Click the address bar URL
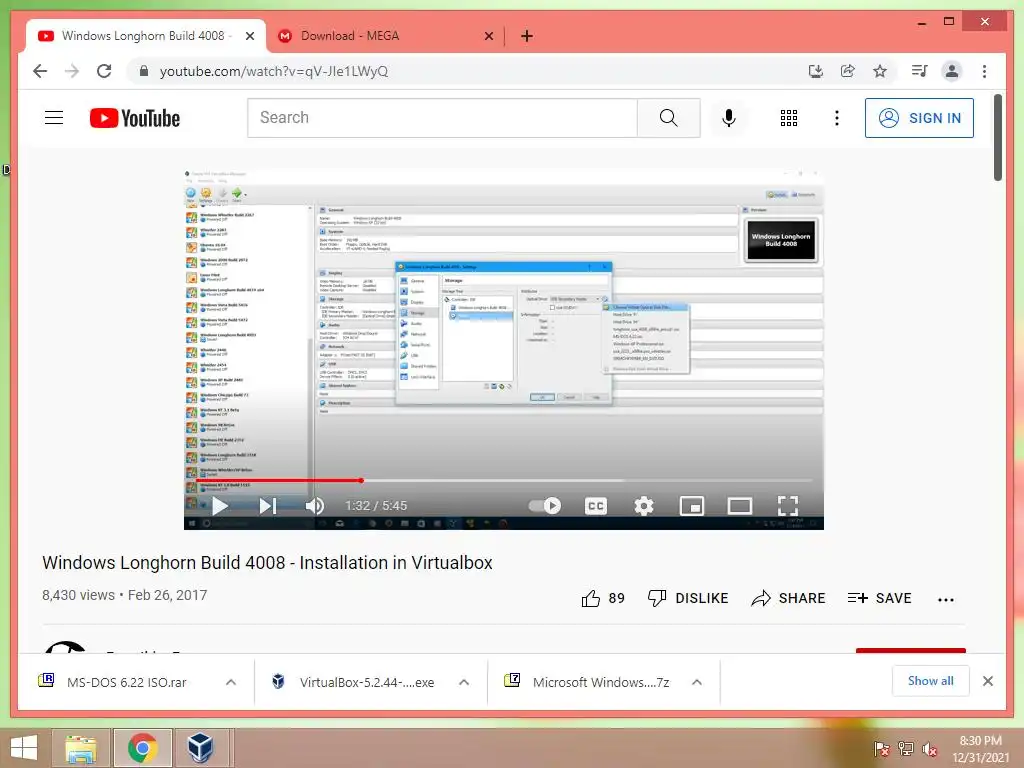 (x=274, y=71)
